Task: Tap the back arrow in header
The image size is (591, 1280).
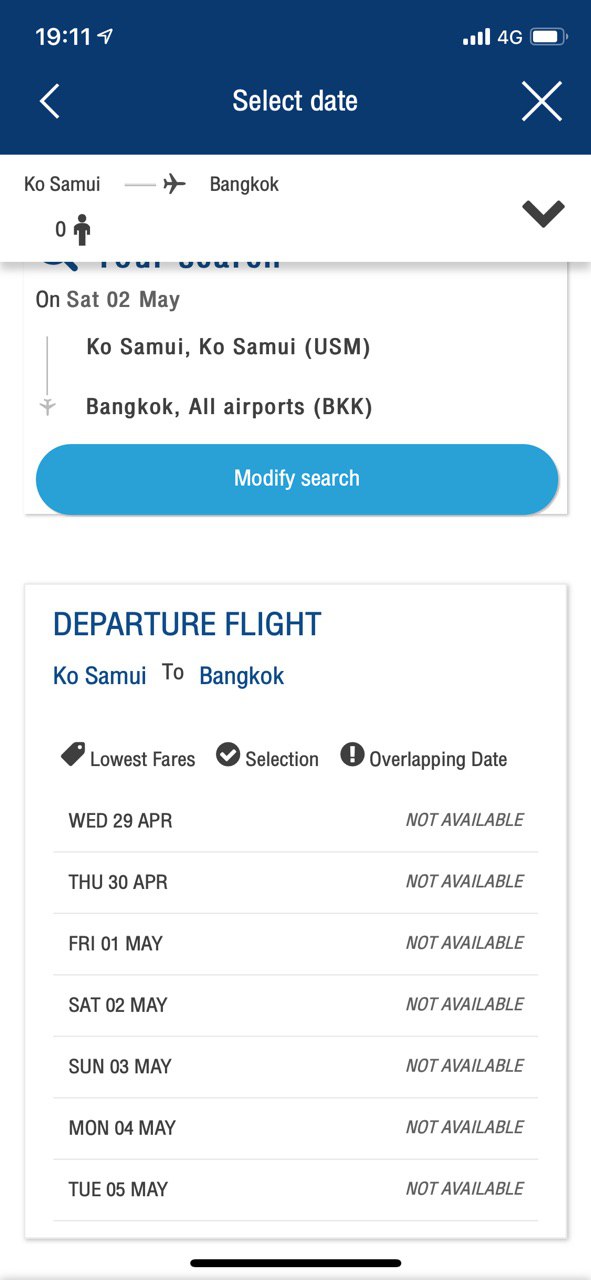Action: click(x=49, y=101)
